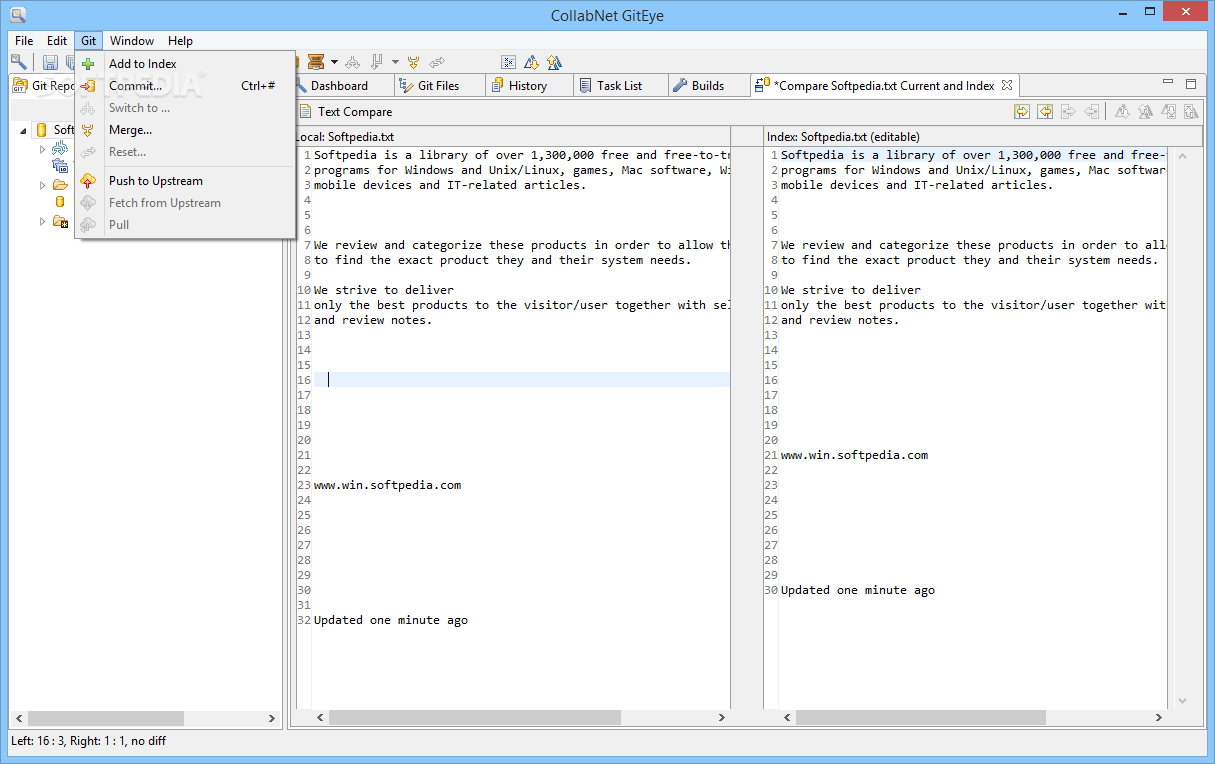The width and height of the screenshot is (1215, 764).
Task: Click the orange Merge toolbar icon
Action: (x=413, y=62)
